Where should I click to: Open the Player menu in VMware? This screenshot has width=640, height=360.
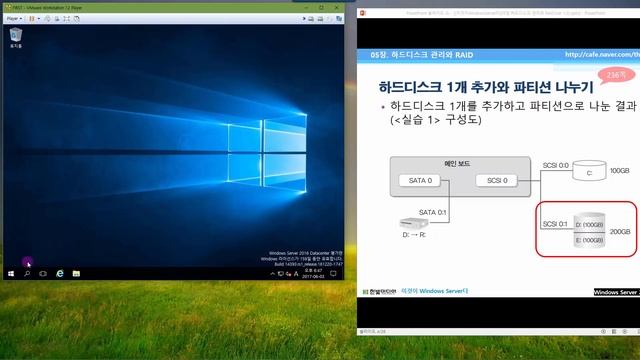[14, 19]
